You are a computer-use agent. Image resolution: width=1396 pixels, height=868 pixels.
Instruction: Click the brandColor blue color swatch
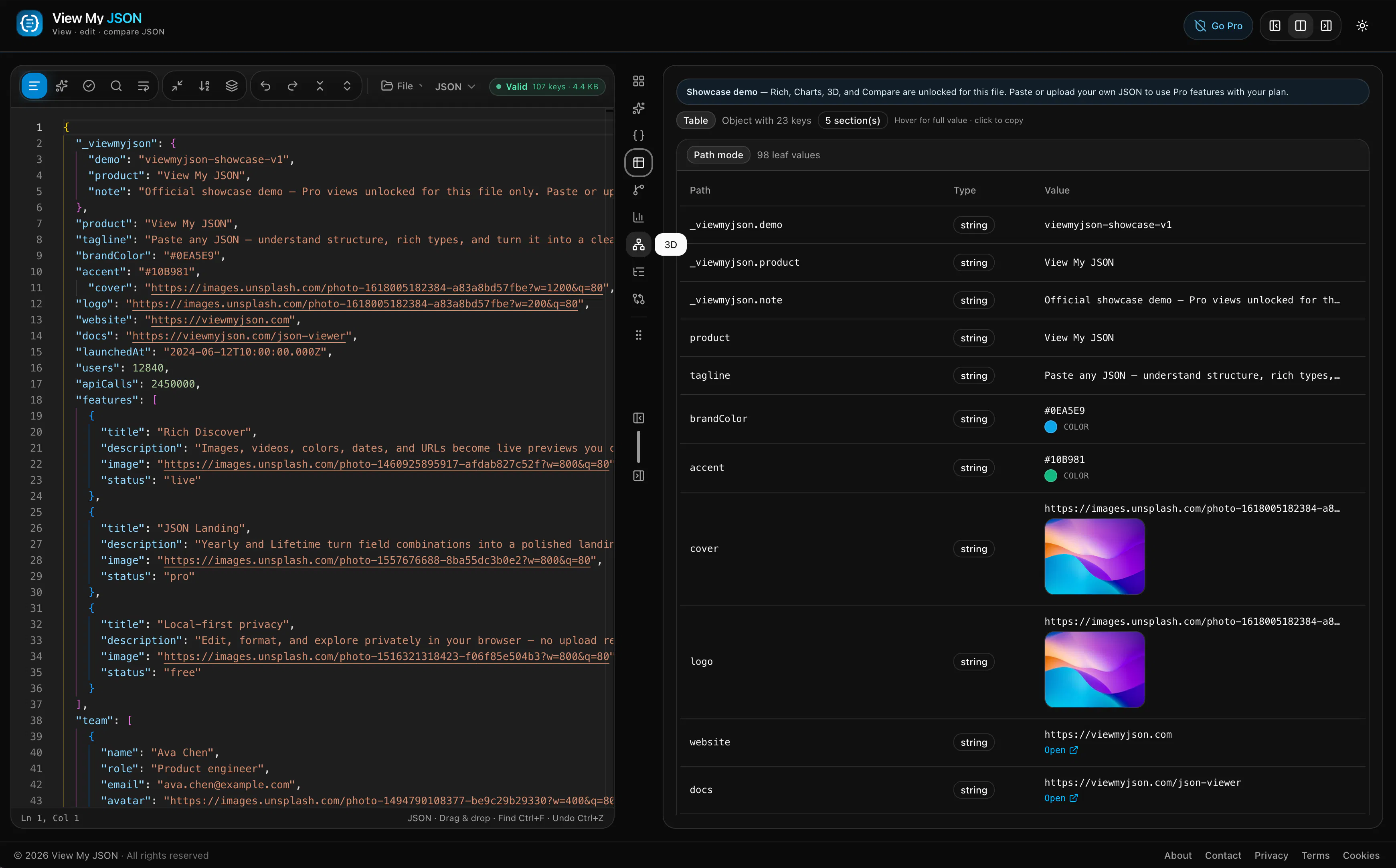click(1050, 427)
